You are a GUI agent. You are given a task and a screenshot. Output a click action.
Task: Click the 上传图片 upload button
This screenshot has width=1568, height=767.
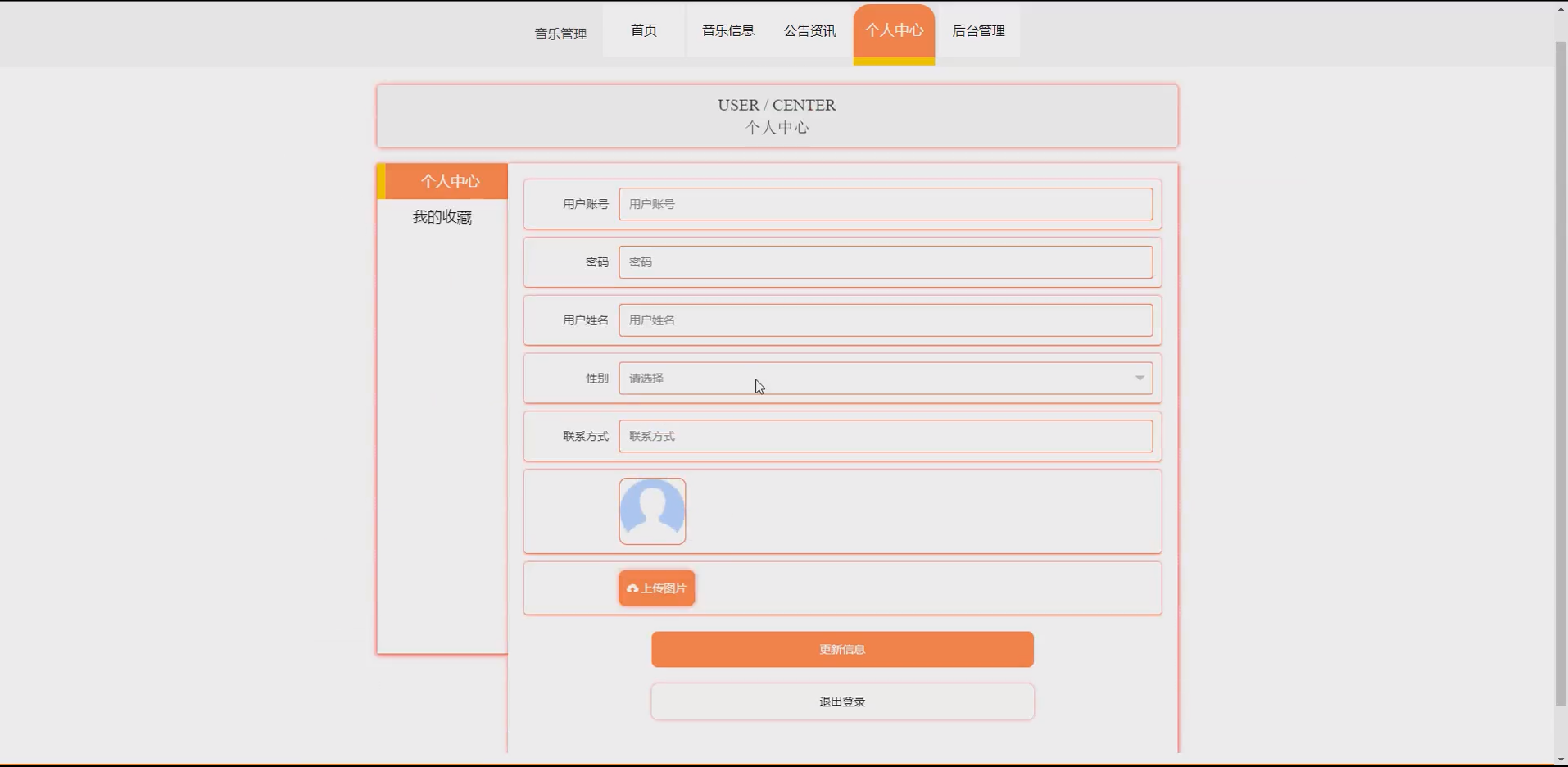(x=657, y=588)
